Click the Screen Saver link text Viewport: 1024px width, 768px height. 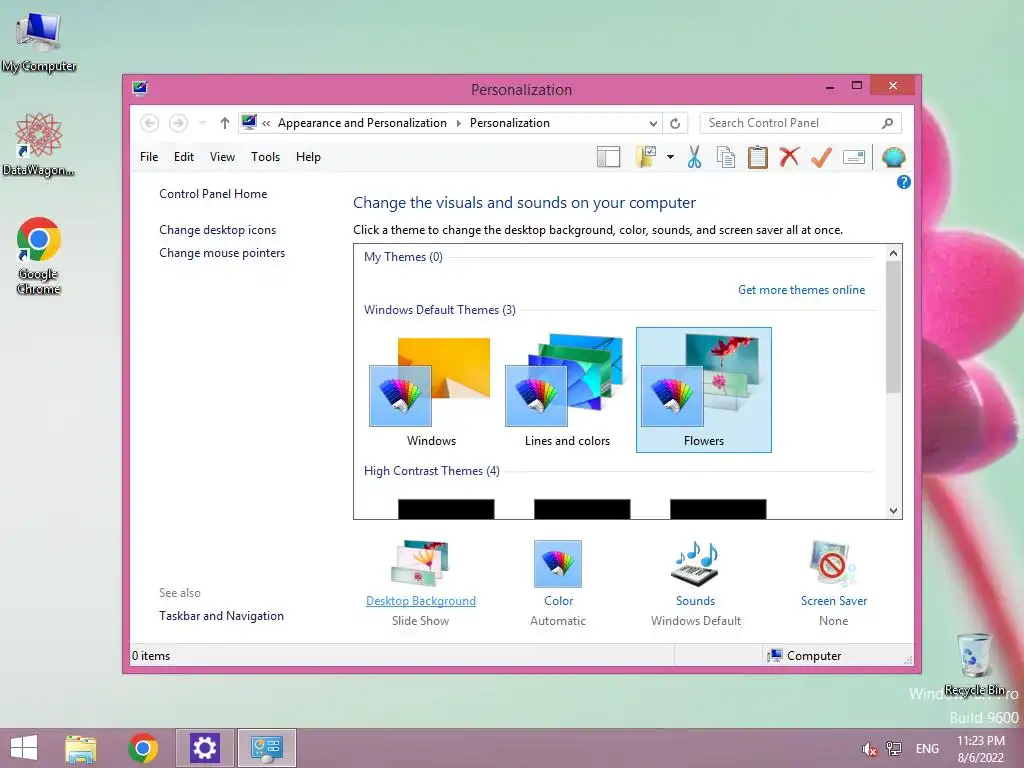pos(834,601)
